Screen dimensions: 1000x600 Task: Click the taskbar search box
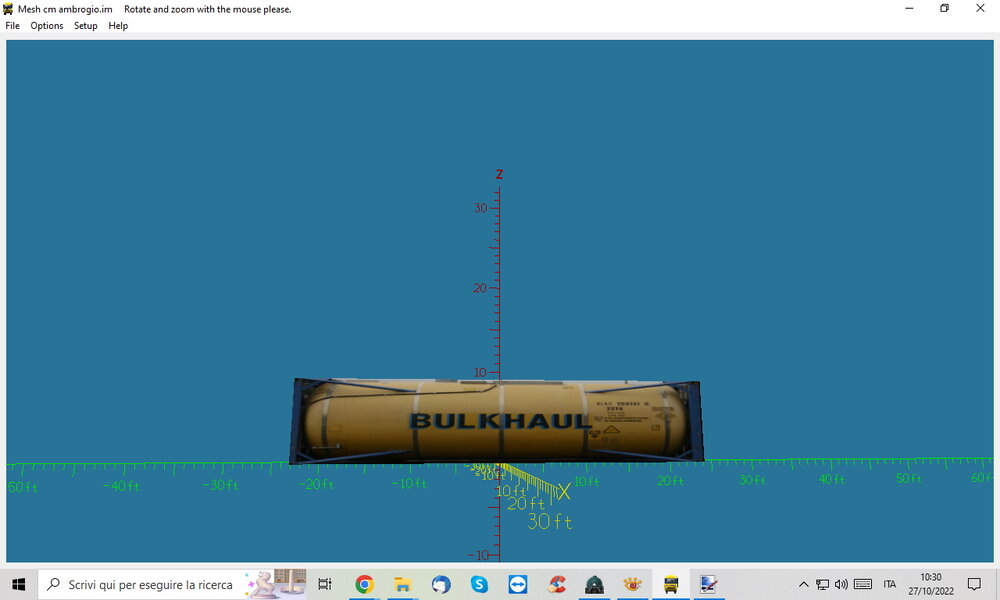pyautogui.click(x=172, y=584)
